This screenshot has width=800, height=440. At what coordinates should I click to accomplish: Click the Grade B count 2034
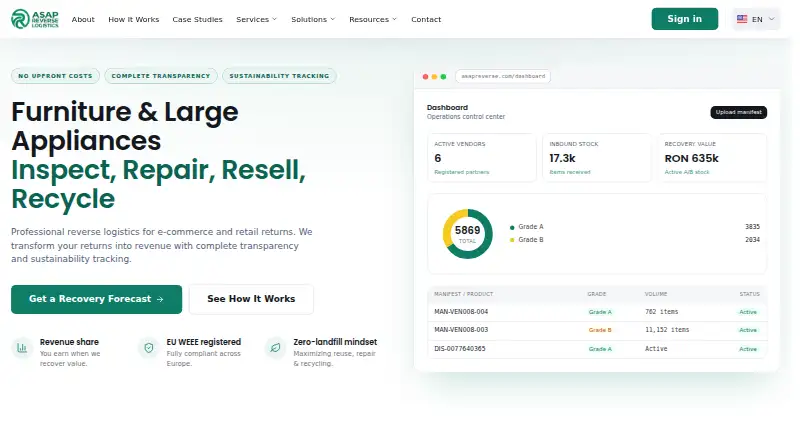[x=752, y=240]
